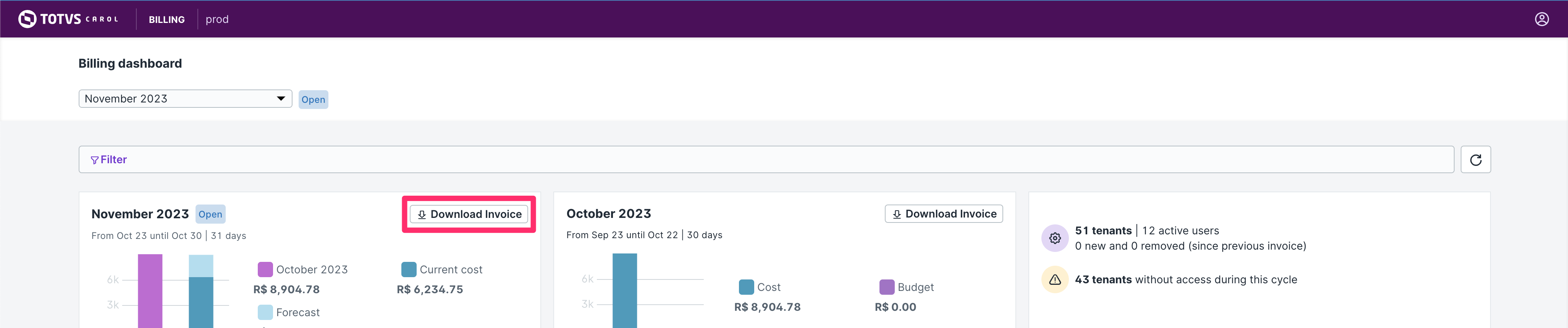Screen dimensions: 1568x328
Task: Click the Filter input field
Action: [766, 160]
